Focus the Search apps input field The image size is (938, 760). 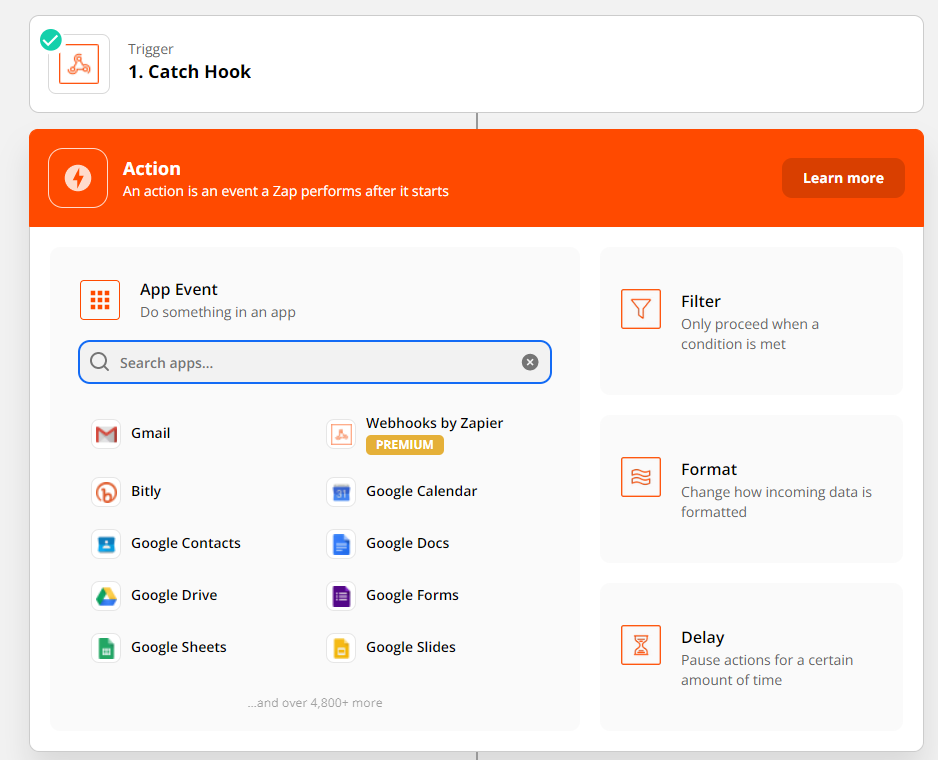point(315,362)
